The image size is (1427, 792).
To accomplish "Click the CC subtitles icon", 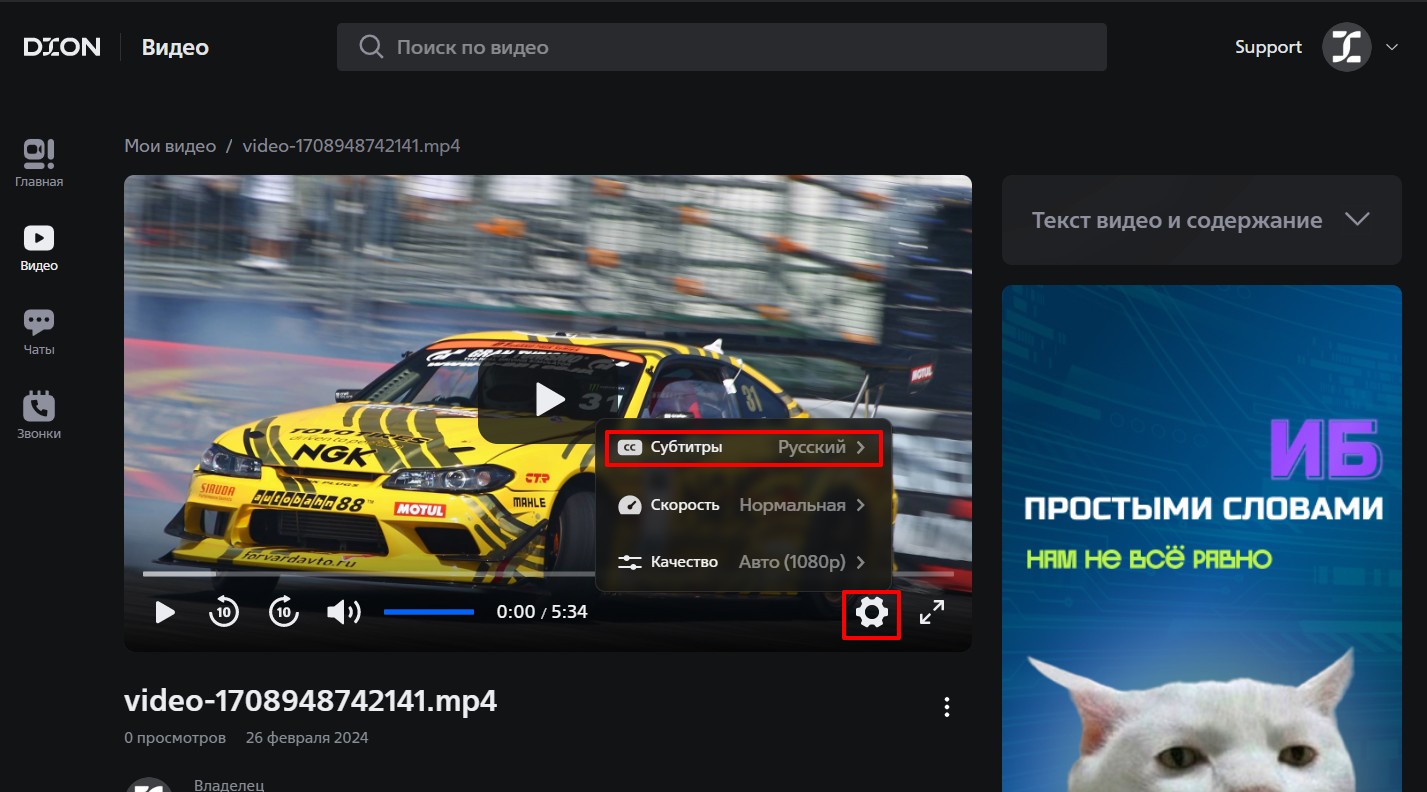I will point(629,447).
